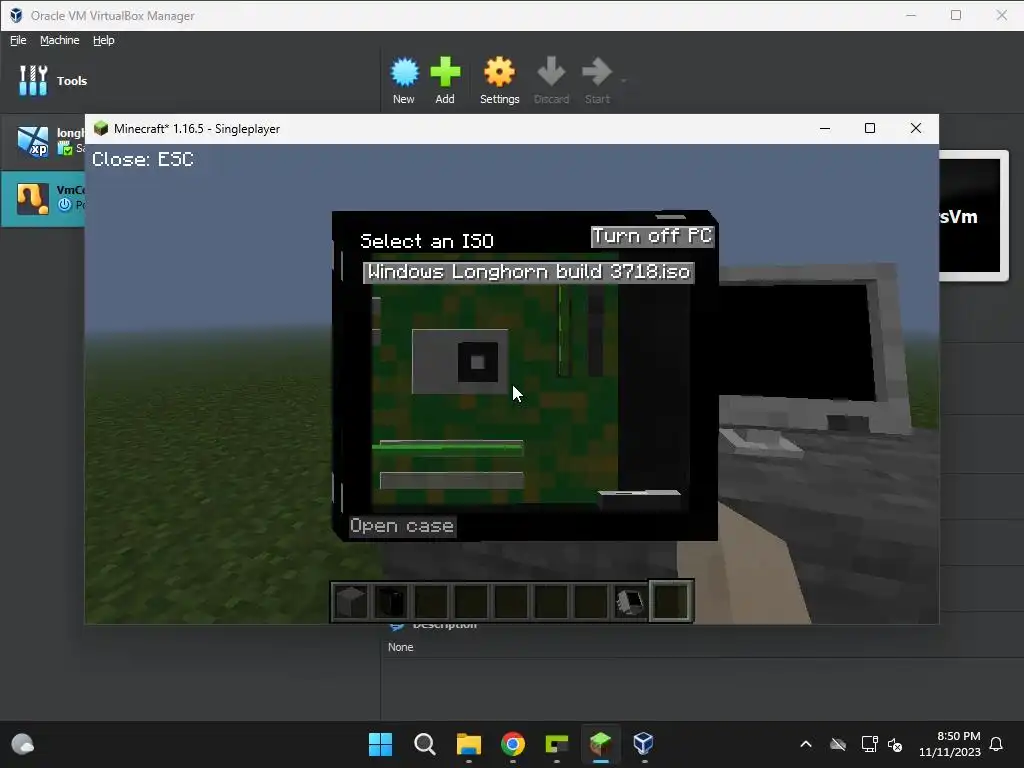Select the eighth hotbar slot item
Screen dimensions: 1024x768
pyautogui.click(x=630, y=601)
